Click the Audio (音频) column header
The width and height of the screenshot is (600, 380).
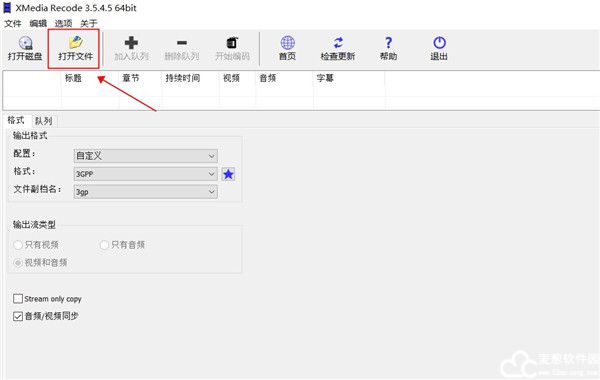coord(284,78)
